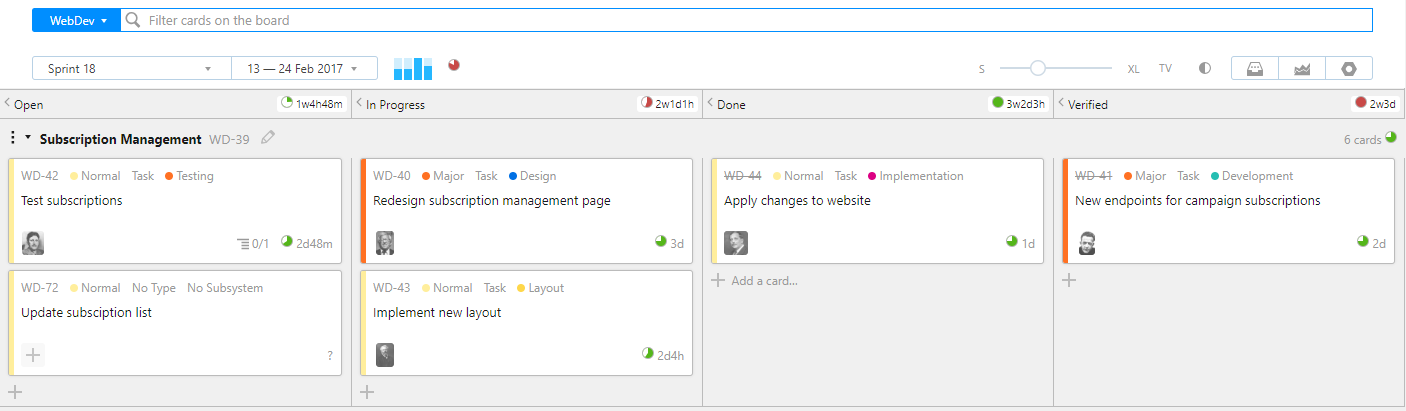The image size is (1406, 411).
Task: Click the red sprint progress pie icon
Action: coord(454,65)
